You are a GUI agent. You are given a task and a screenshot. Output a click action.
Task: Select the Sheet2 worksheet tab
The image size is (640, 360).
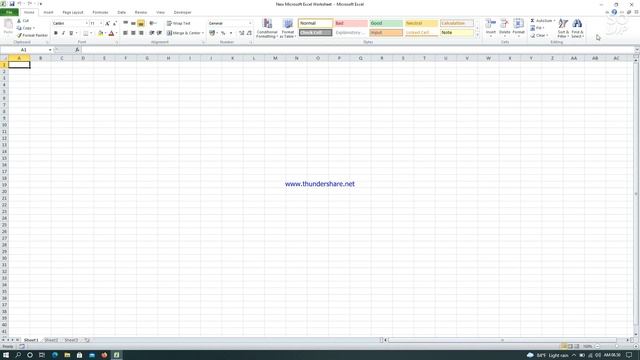point(51,340)
